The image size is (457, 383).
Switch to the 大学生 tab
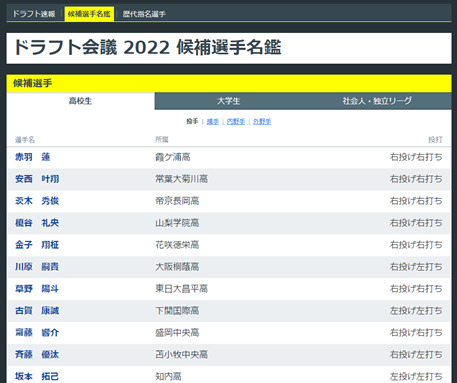(229, 101)
